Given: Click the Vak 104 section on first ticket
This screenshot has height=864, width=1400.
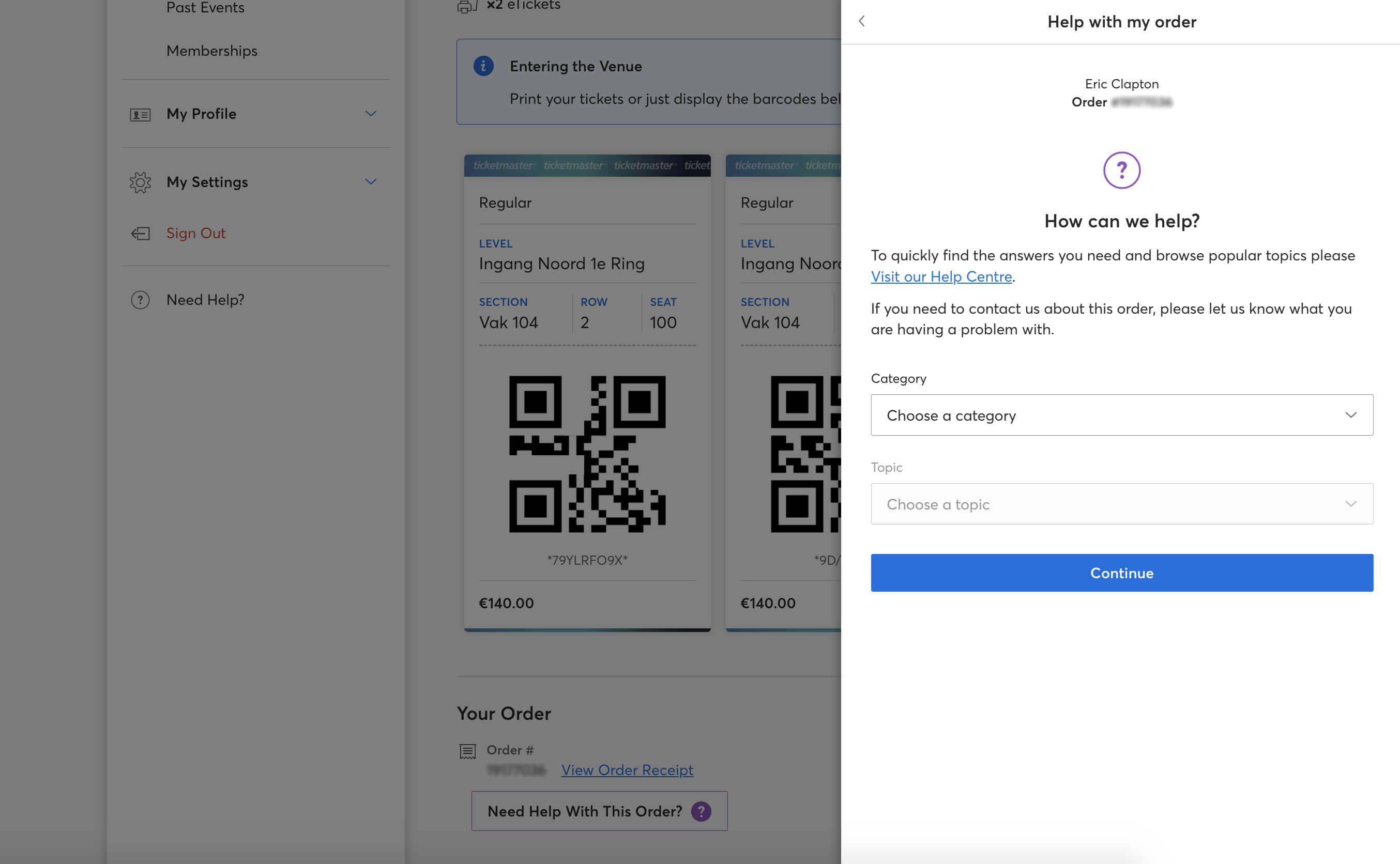Looking at the screenshot, I should [x=508, y=322].
